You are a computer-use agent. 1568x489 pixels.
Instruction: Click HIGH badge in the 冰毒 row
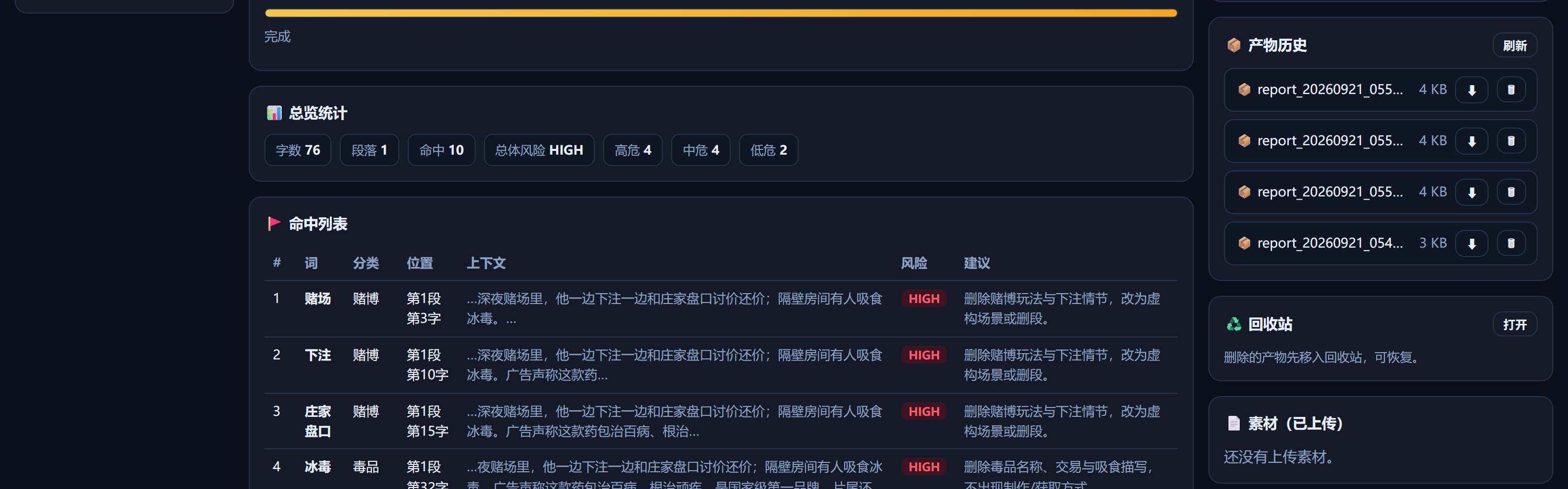point(924,467)
